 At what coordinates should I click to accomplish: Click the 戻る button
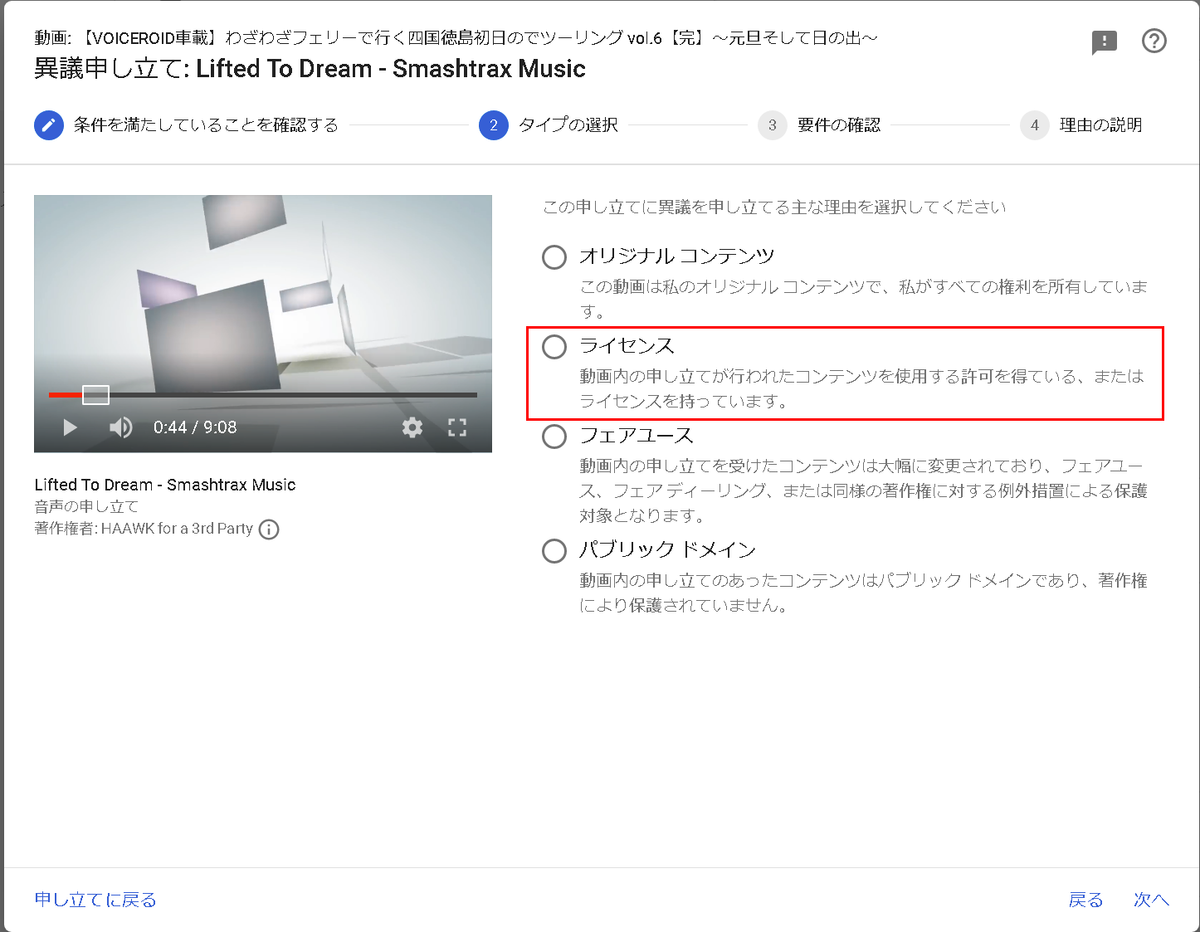(x=1086, y=900)
